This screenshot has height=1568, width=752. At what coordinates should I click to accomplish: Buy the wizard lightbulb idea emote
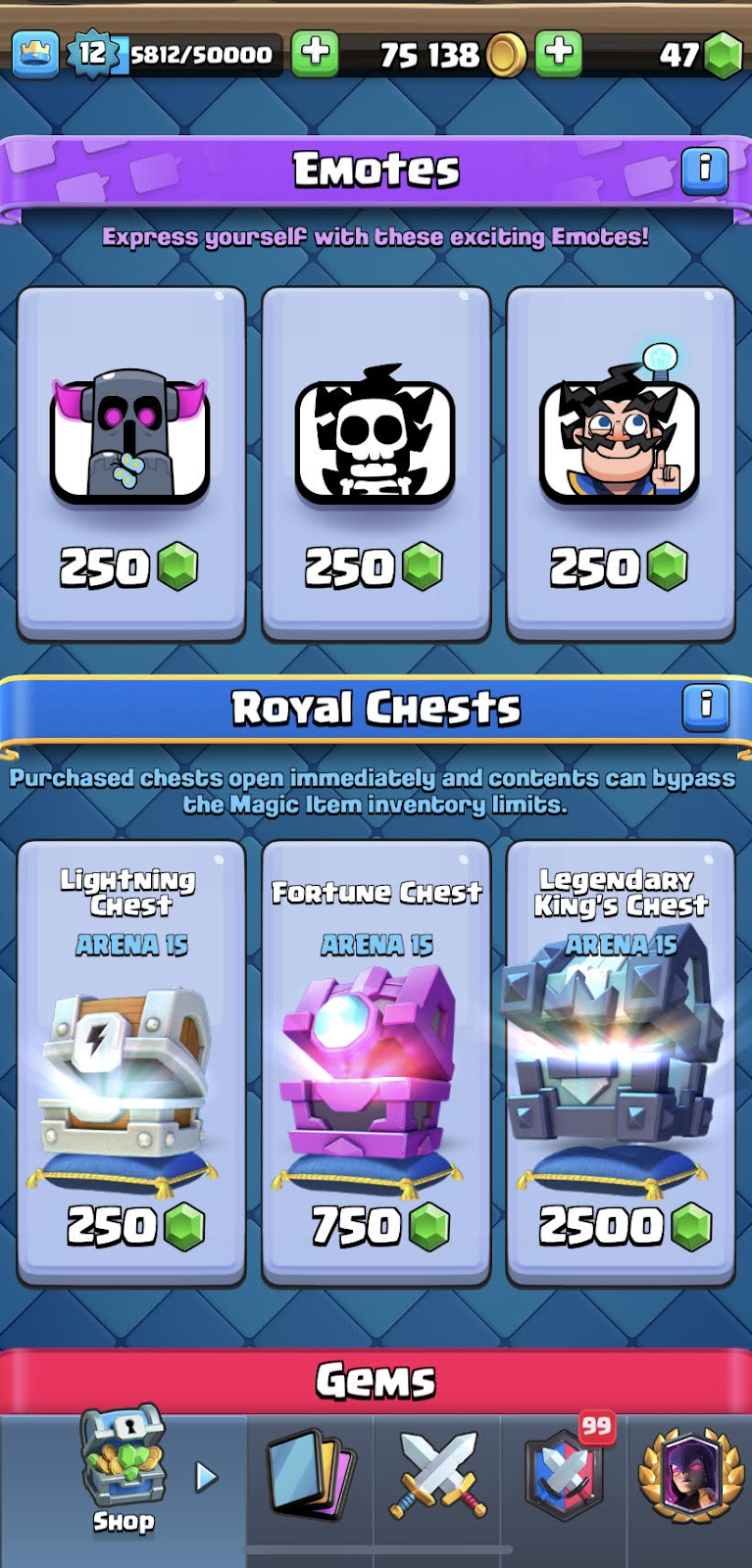(x=621, y=464)
